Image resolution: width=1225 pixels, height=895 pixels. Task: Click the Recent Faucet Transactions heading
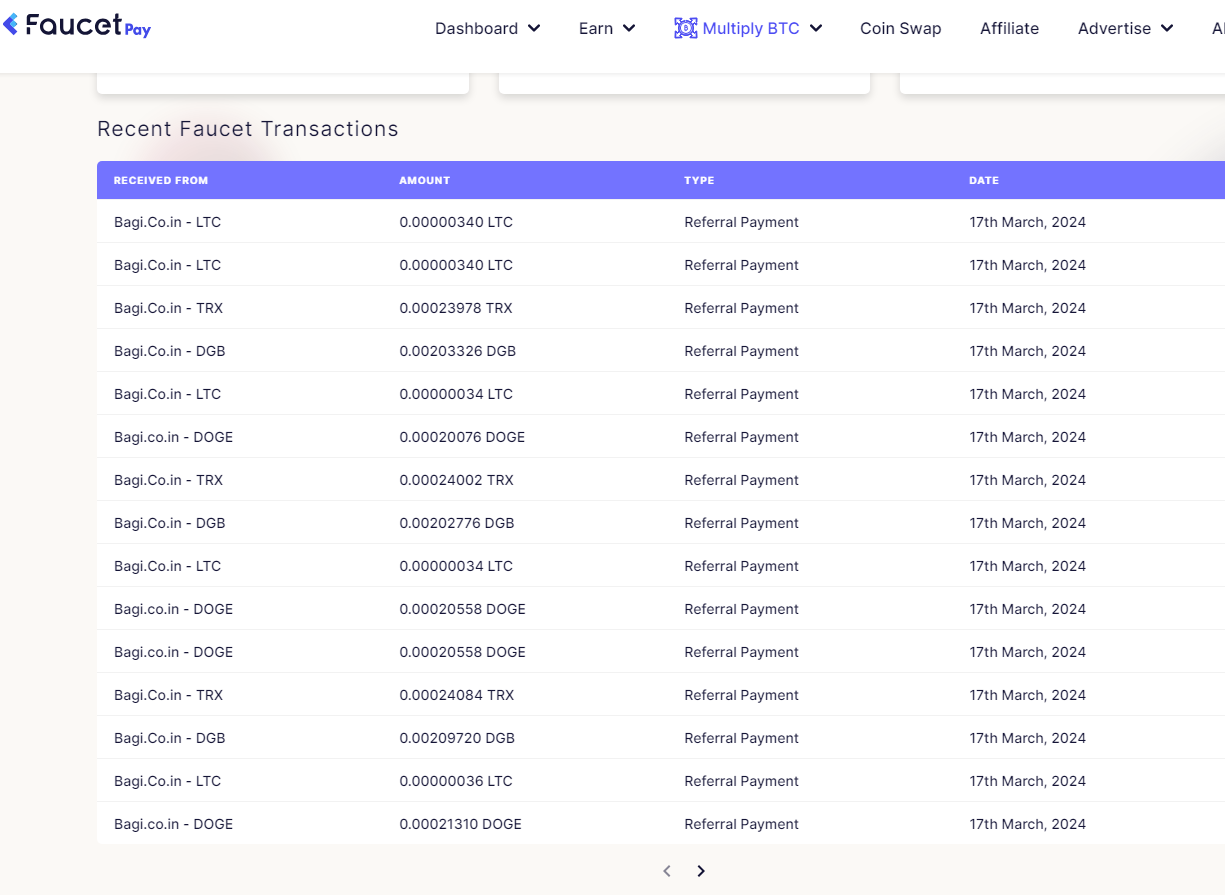click(x=248, y=129)
